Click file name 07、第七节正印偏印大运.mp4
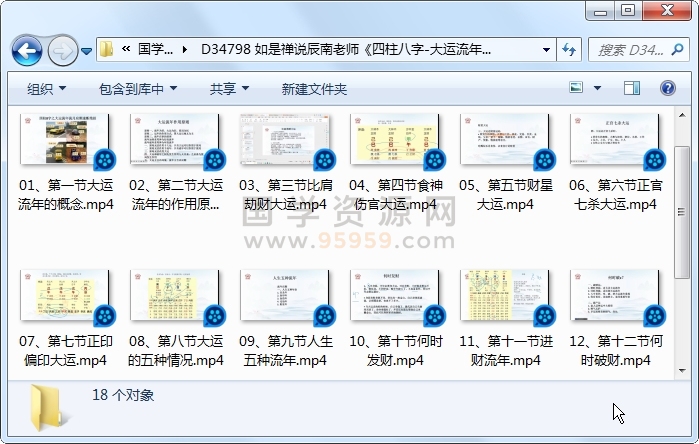Screen dimensions: 699x444 [66, 350]
